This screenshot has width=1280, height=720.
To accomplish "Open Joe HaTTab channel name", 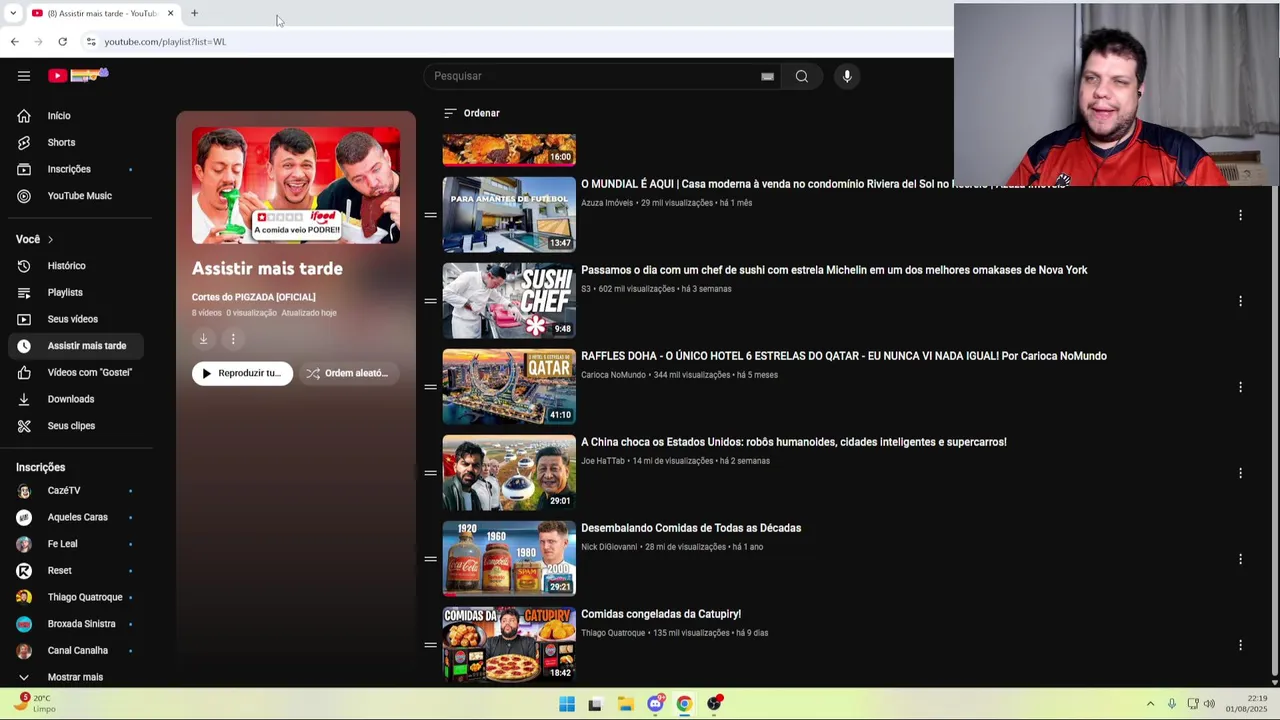I will (x=603, y=461).
